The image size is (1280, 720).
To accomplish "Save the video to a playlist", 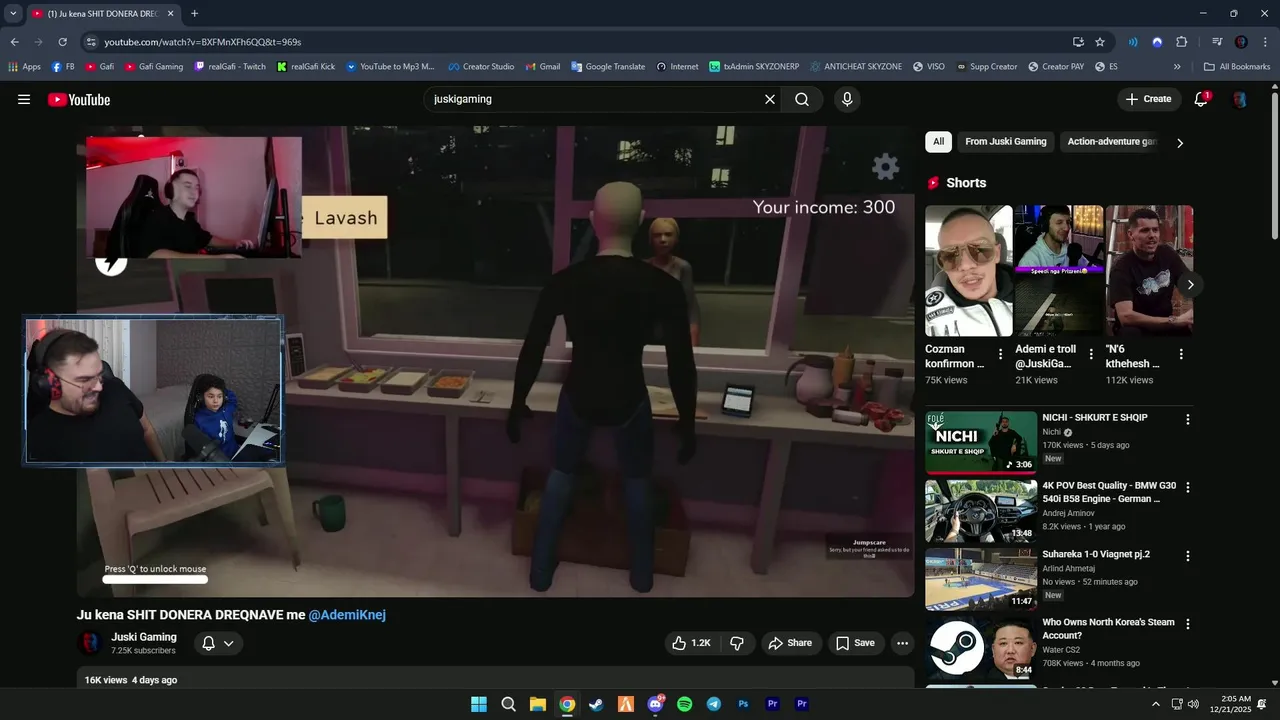I will [x=855, y=643].
